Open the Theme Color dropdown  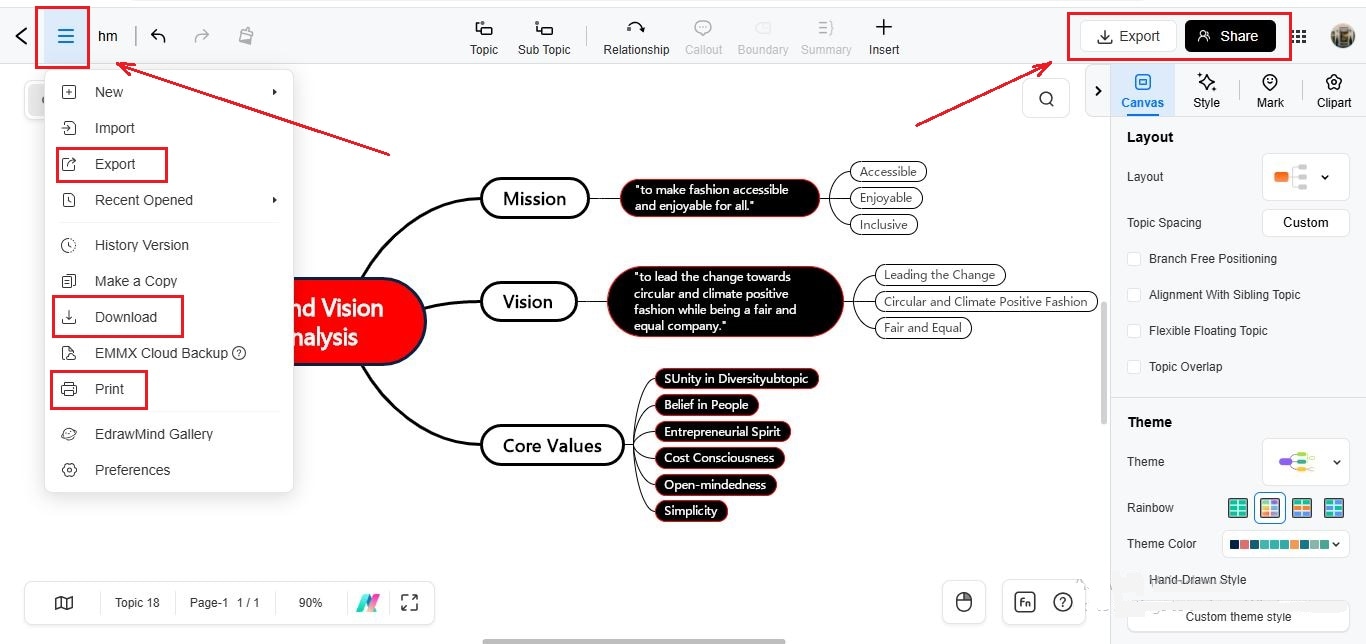1285,544
